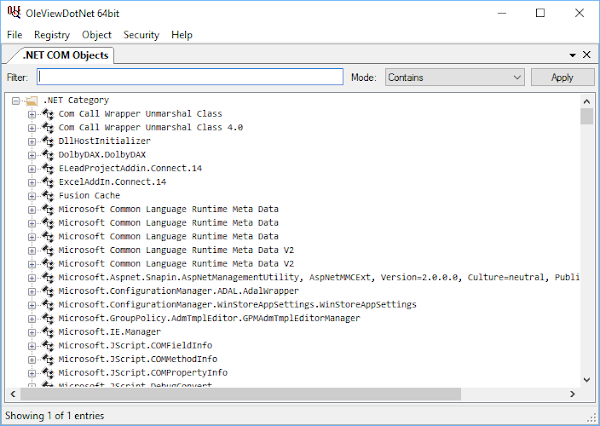Collapse the .NET Category tree node
This screenshot has width=600, height=426.
click(x=16, y=100)
